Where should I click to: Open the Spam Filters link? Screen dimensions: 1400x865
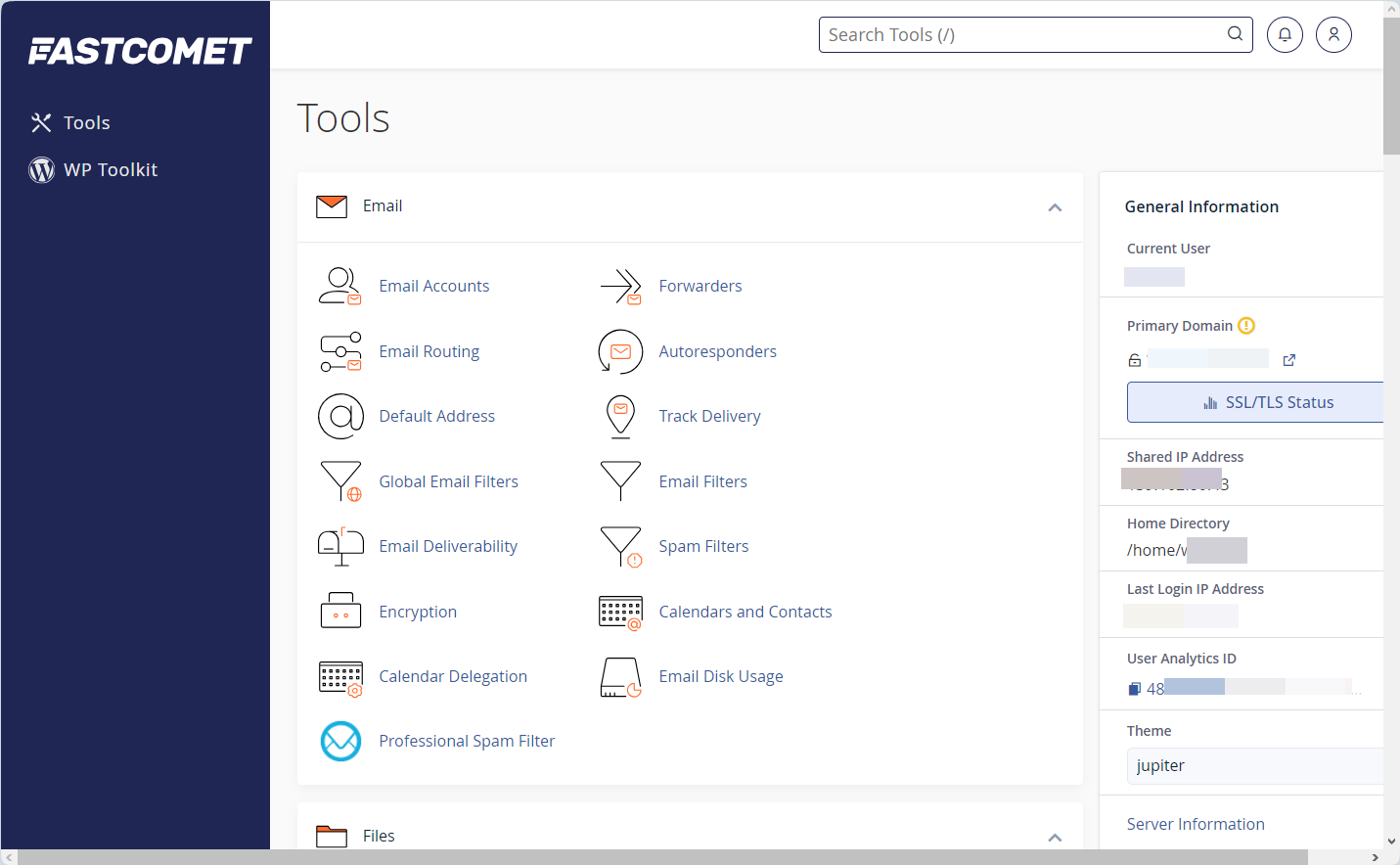pos(703,546)
